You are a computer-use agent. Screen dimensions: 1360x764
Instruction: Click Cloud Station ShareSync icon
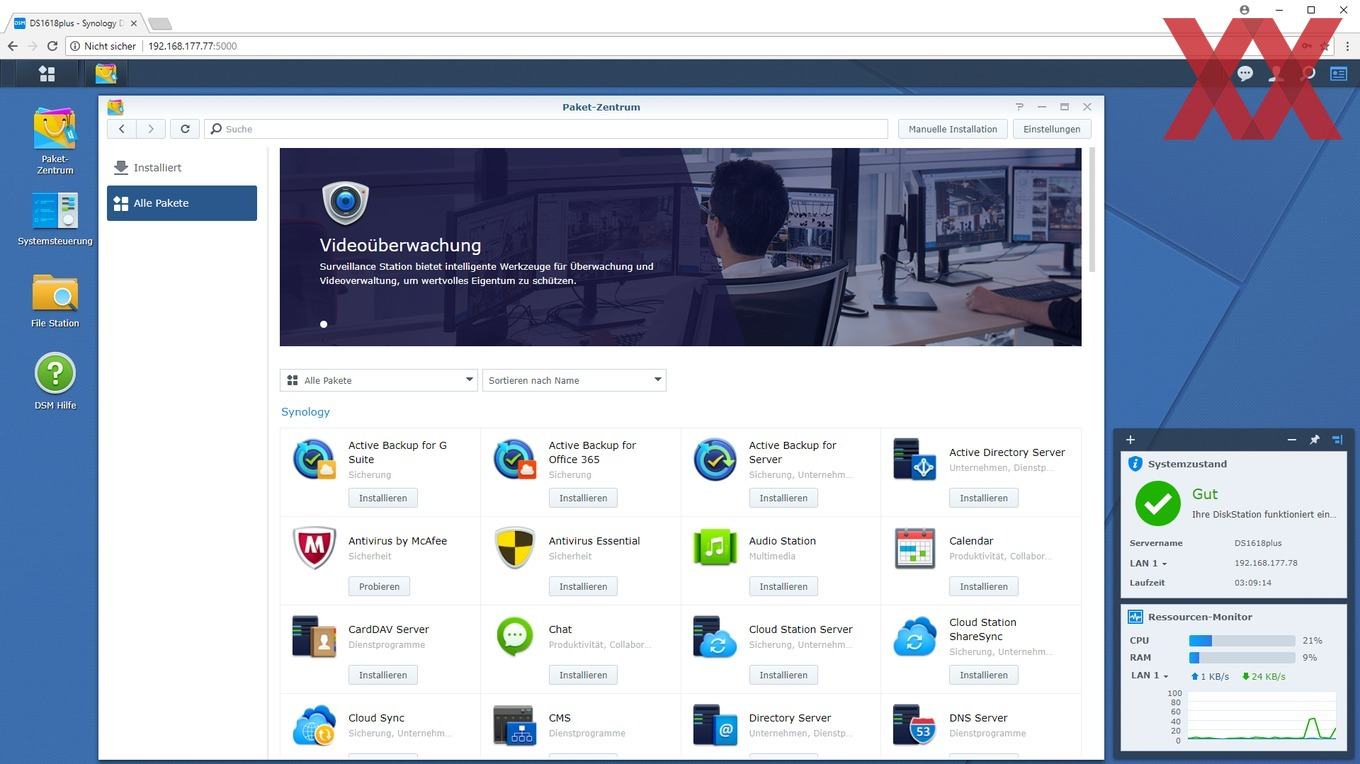coord(915,637)
